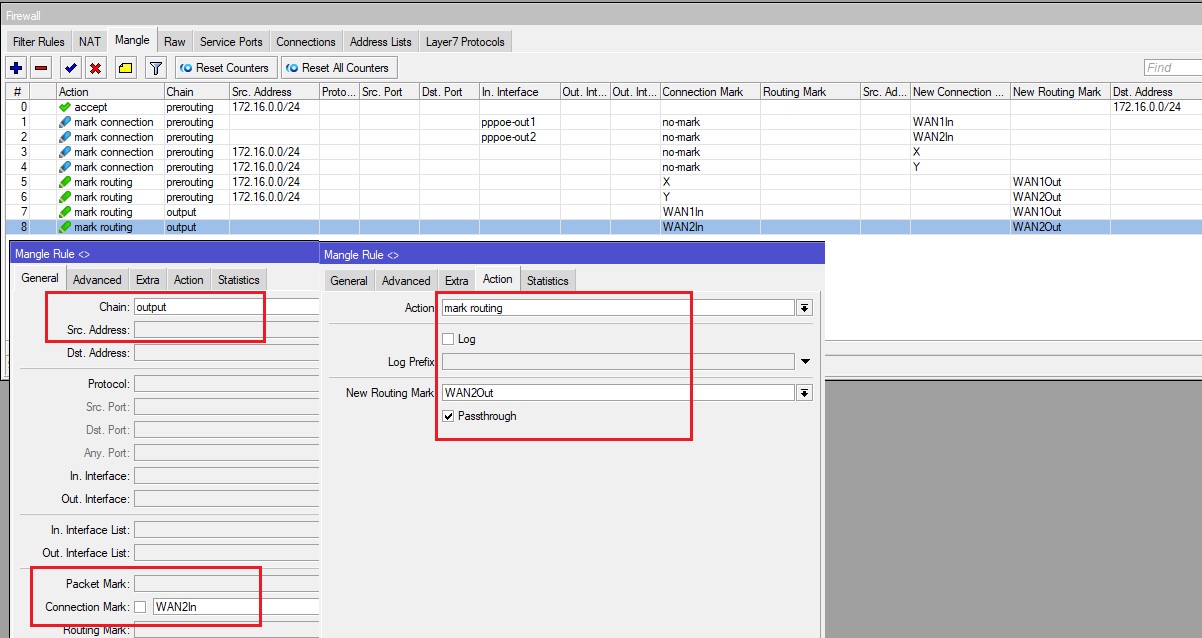Viewport: 1202px width, 638px height.
Task: Expand the Log Prefix arrow
Action: [805, 361]
